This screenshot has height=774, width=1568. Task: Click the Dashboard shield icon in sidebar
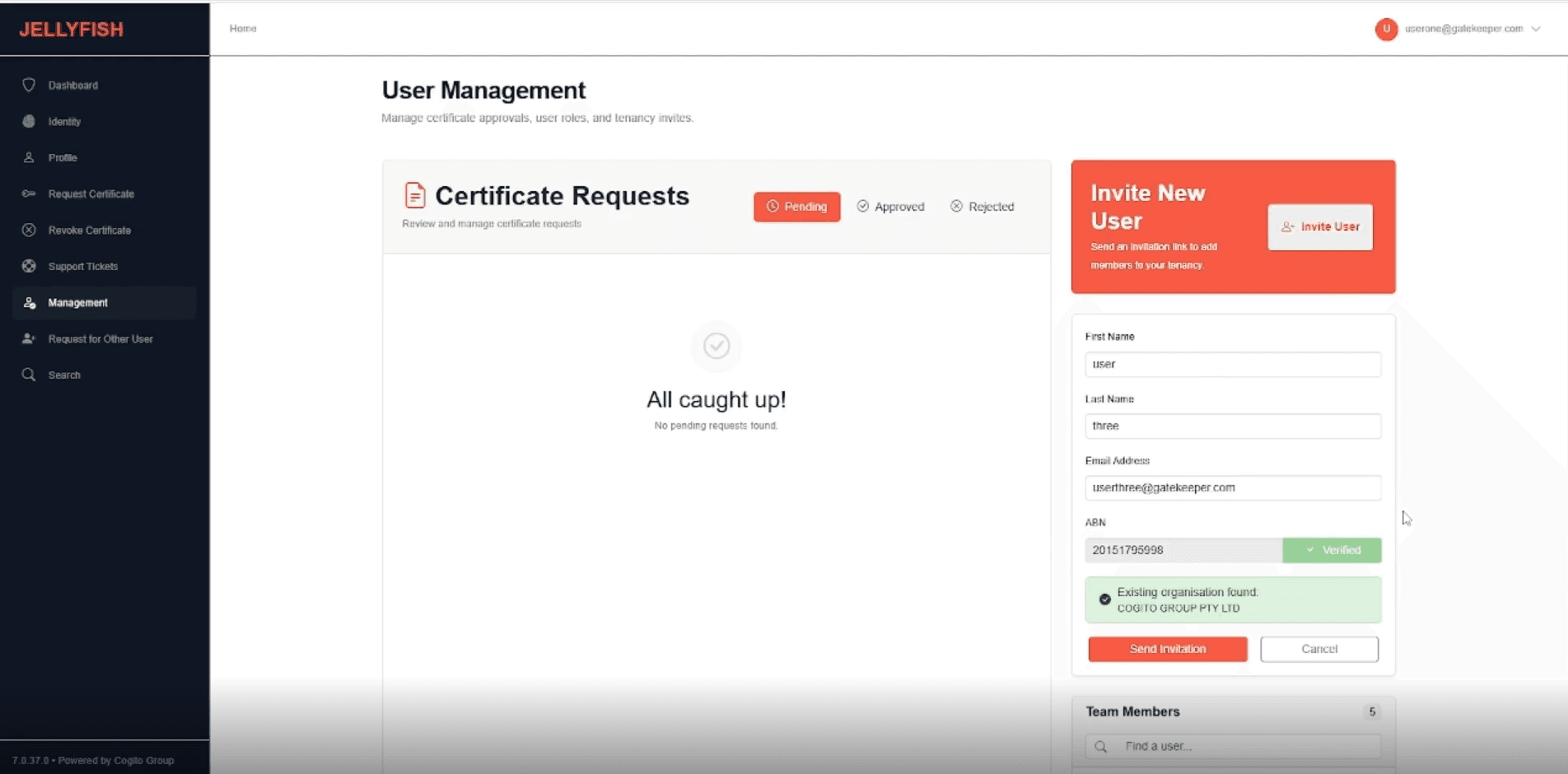pos(29,85)
